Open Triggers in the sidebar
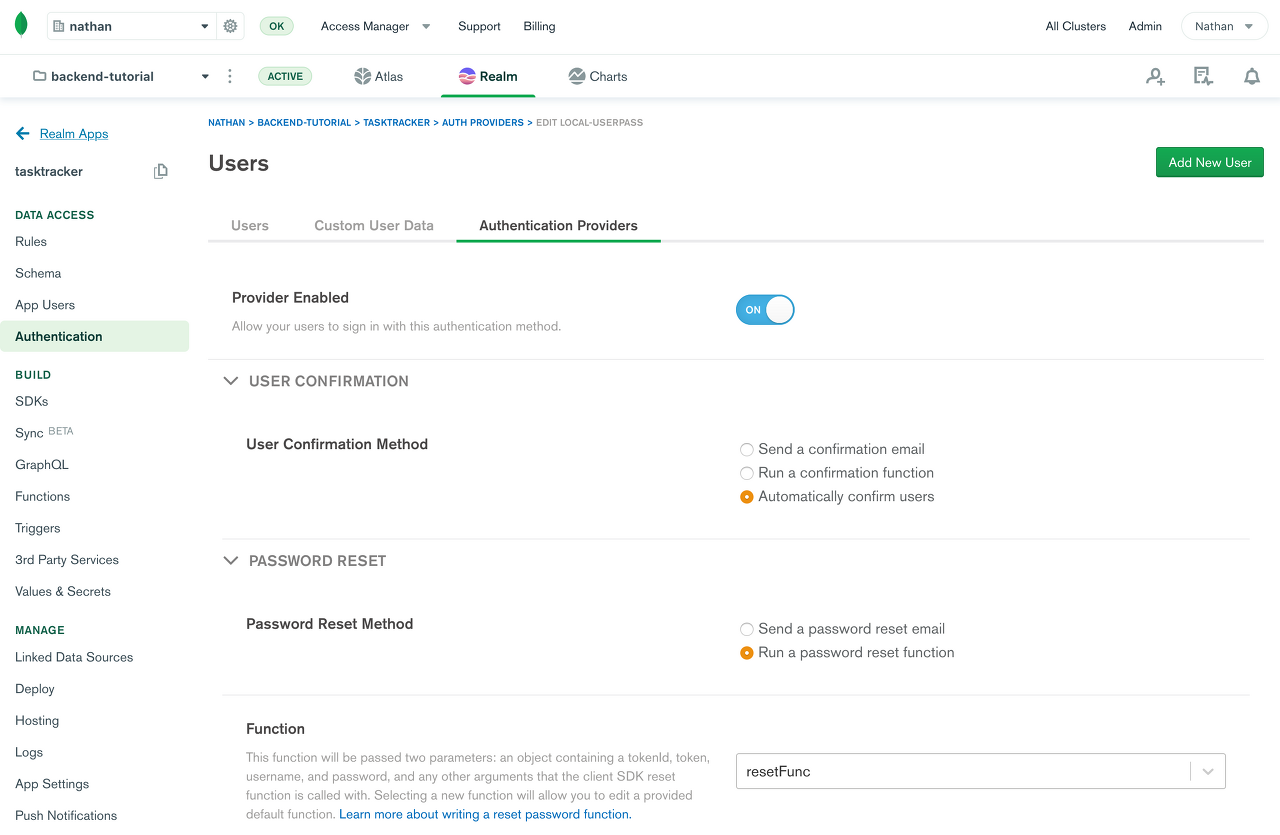This screenshot has width=1280, height=835. point(38,528)
